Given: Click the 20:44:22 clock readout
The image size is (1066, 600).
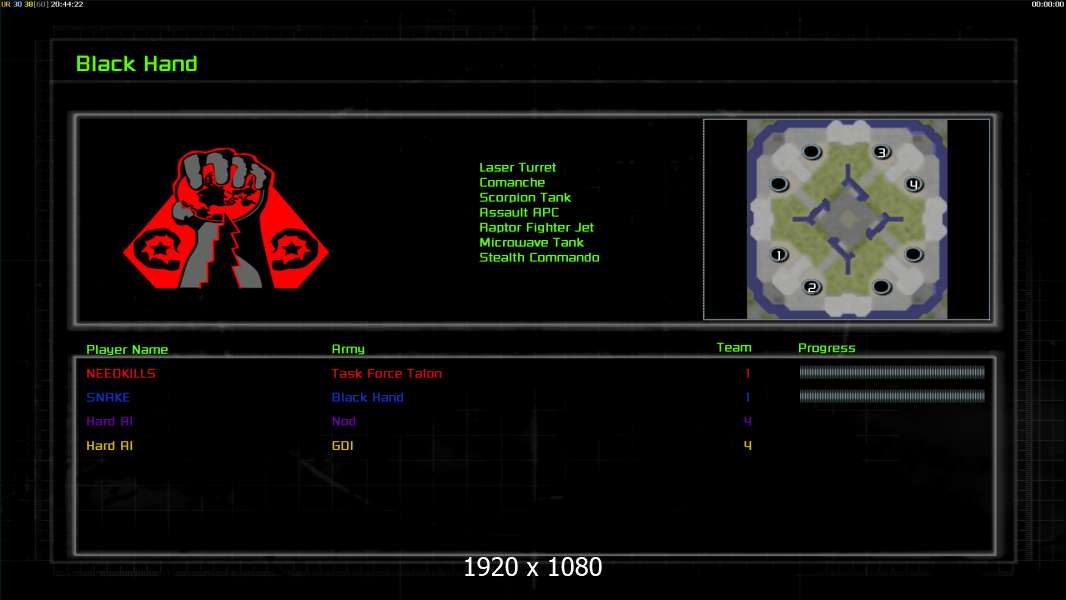Looking at the screenshot, I should coord(67,4).
